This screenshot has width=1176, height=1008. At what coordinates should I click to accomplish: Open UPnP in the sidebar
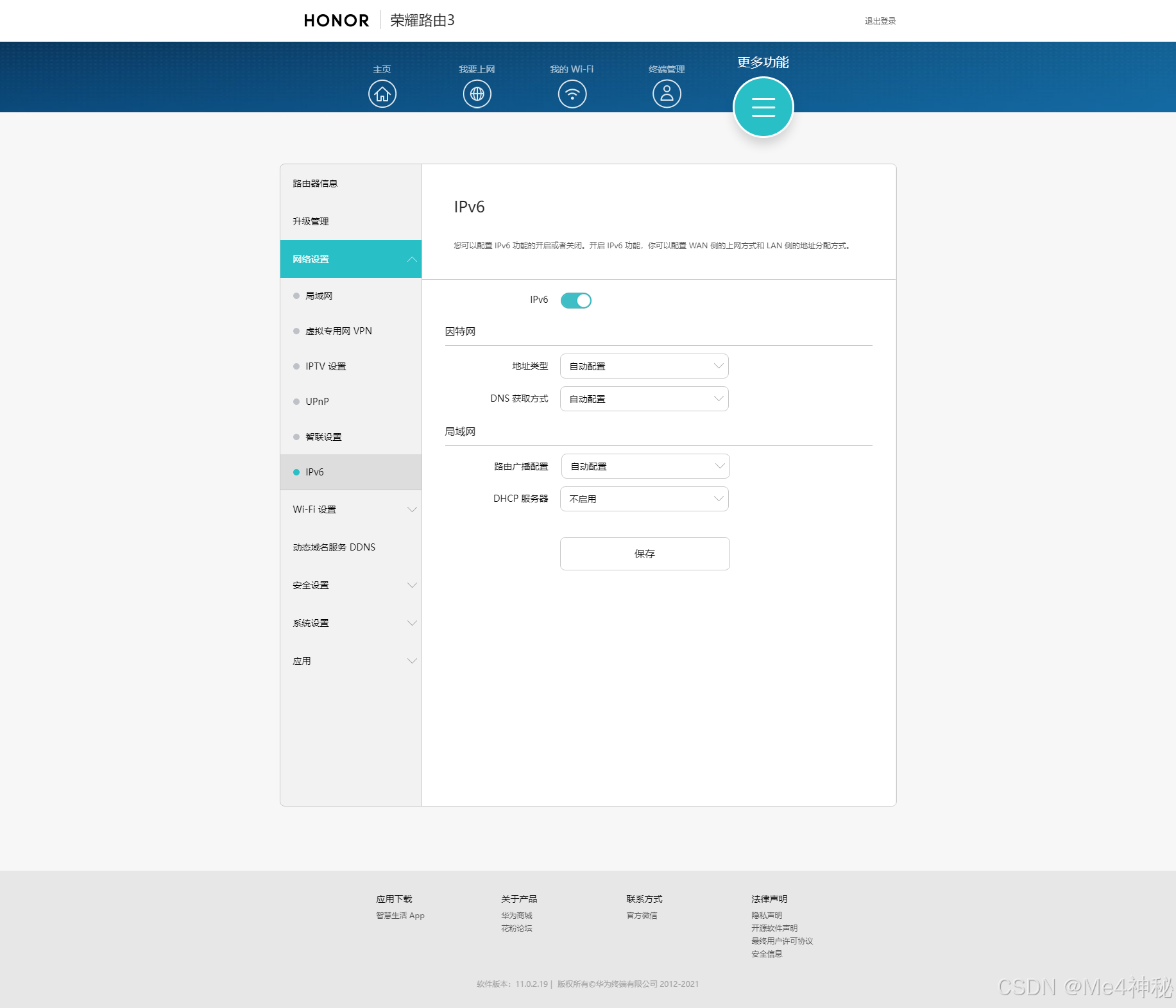coord(351,402)
